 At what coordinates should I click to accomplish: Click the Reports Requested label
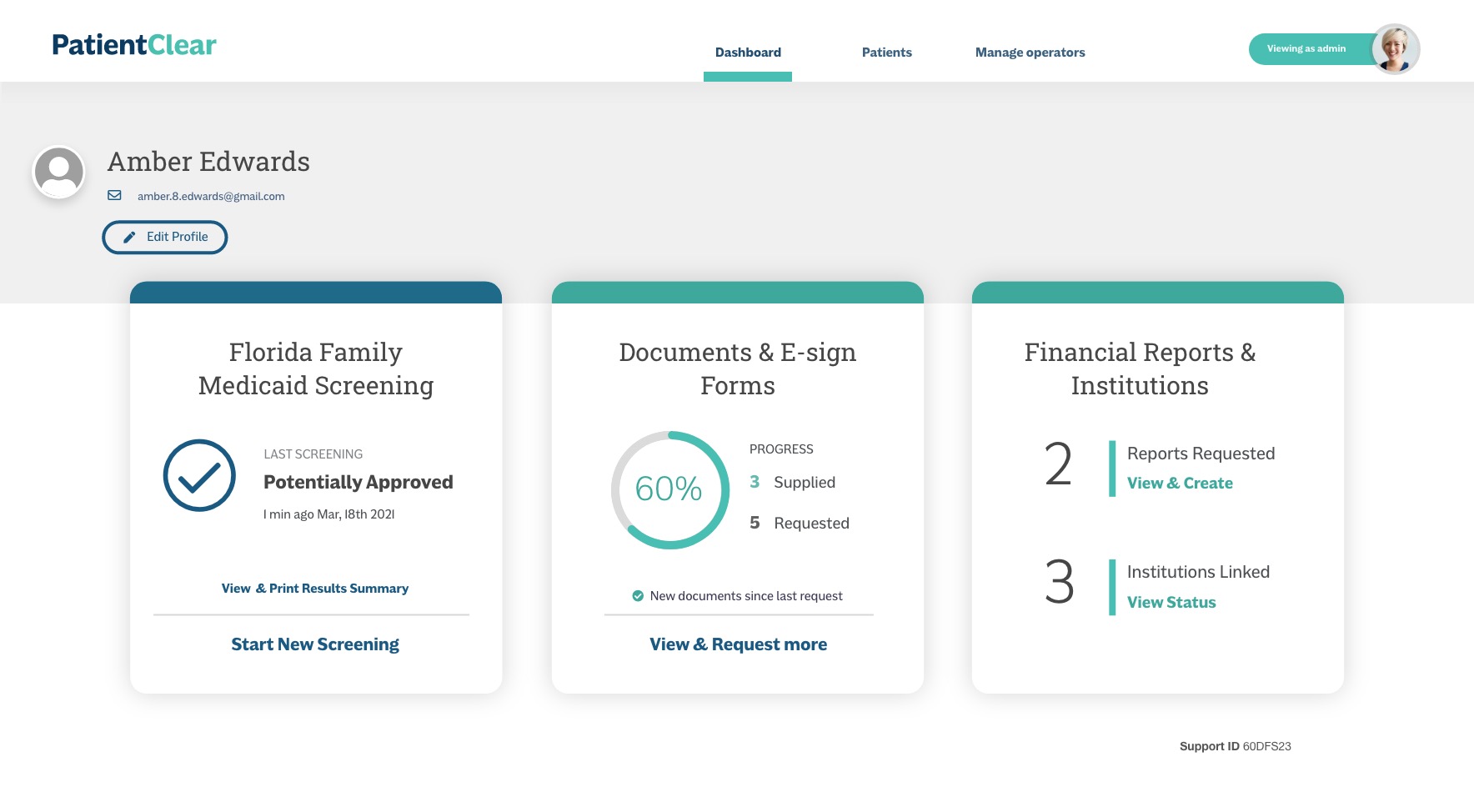click(1201, 454)
